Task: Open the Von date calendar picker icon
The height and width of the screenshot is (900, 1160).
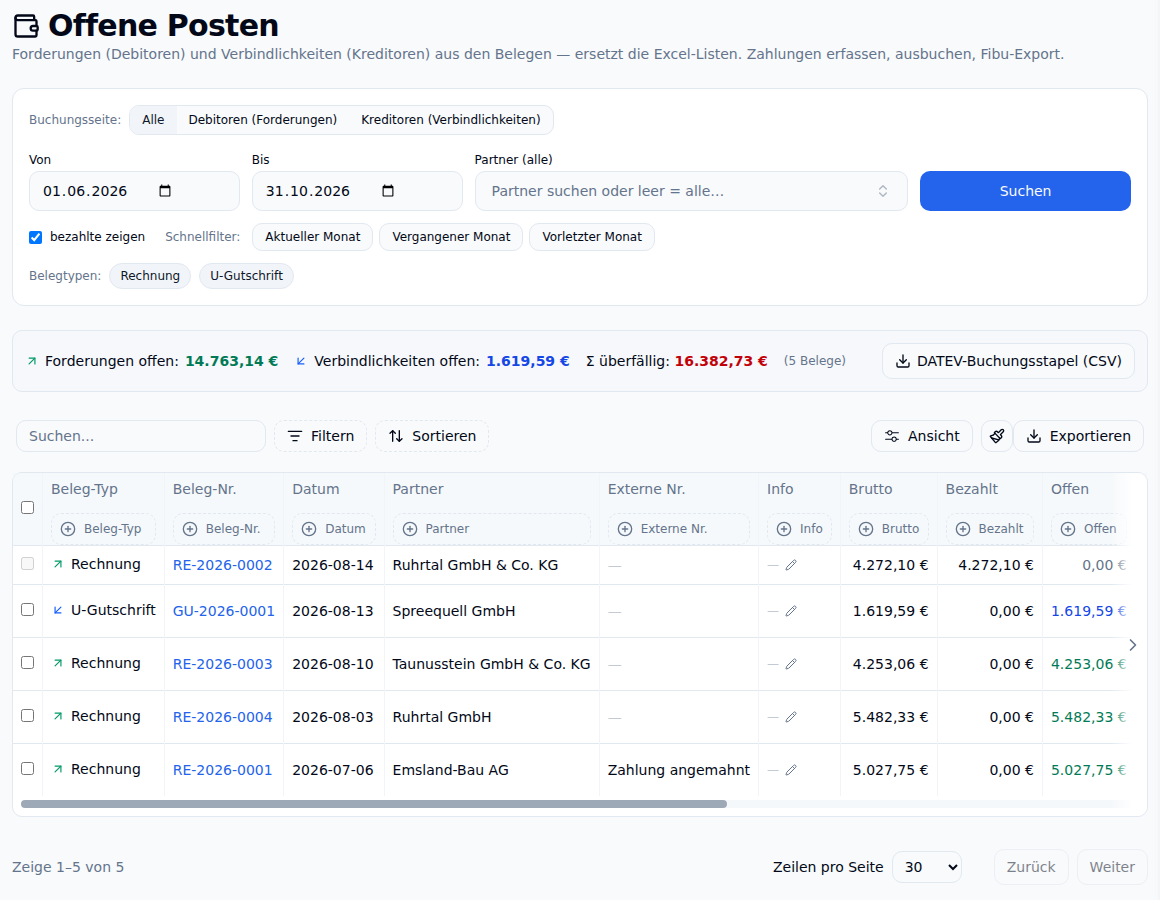Action: (x=165, y=191)
